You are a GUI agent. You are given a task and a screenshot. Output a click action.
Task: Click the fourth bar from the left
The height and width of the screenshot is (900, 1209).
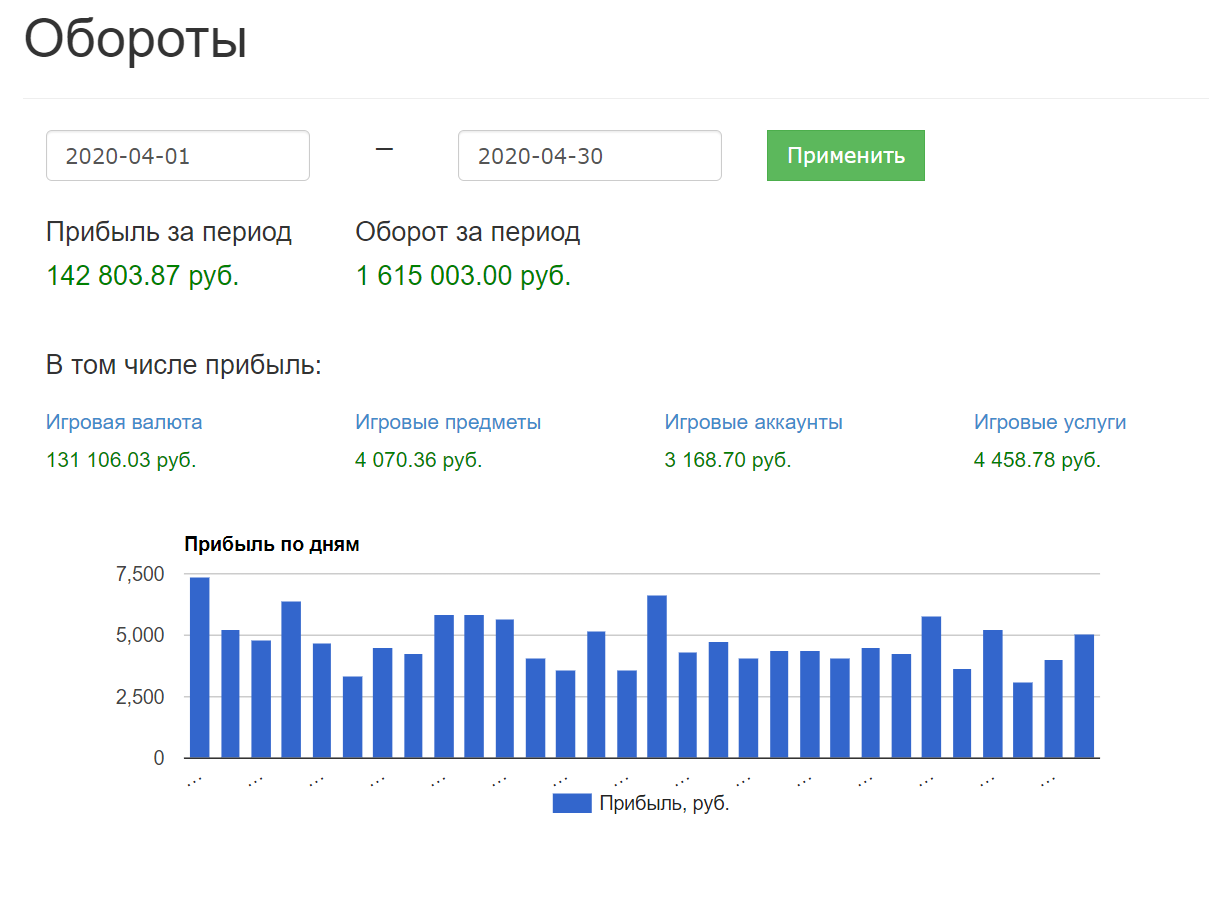click(x=291, y=679)
